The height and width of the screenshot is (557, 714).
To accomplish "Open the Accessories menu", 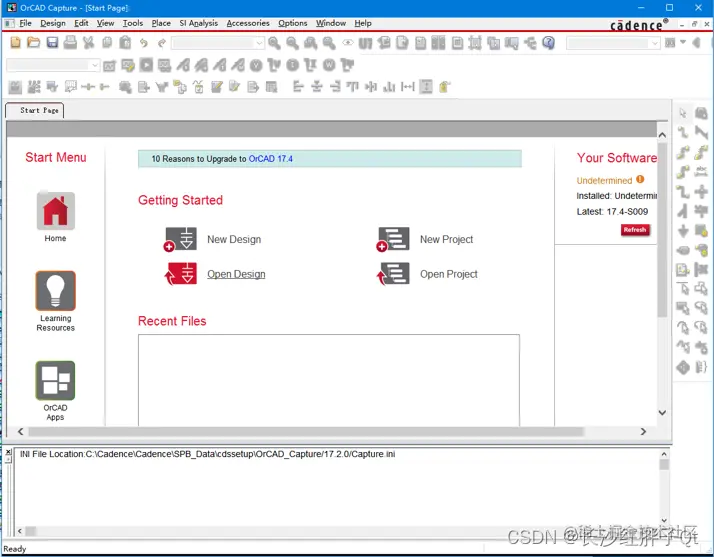I will (248, 23).
